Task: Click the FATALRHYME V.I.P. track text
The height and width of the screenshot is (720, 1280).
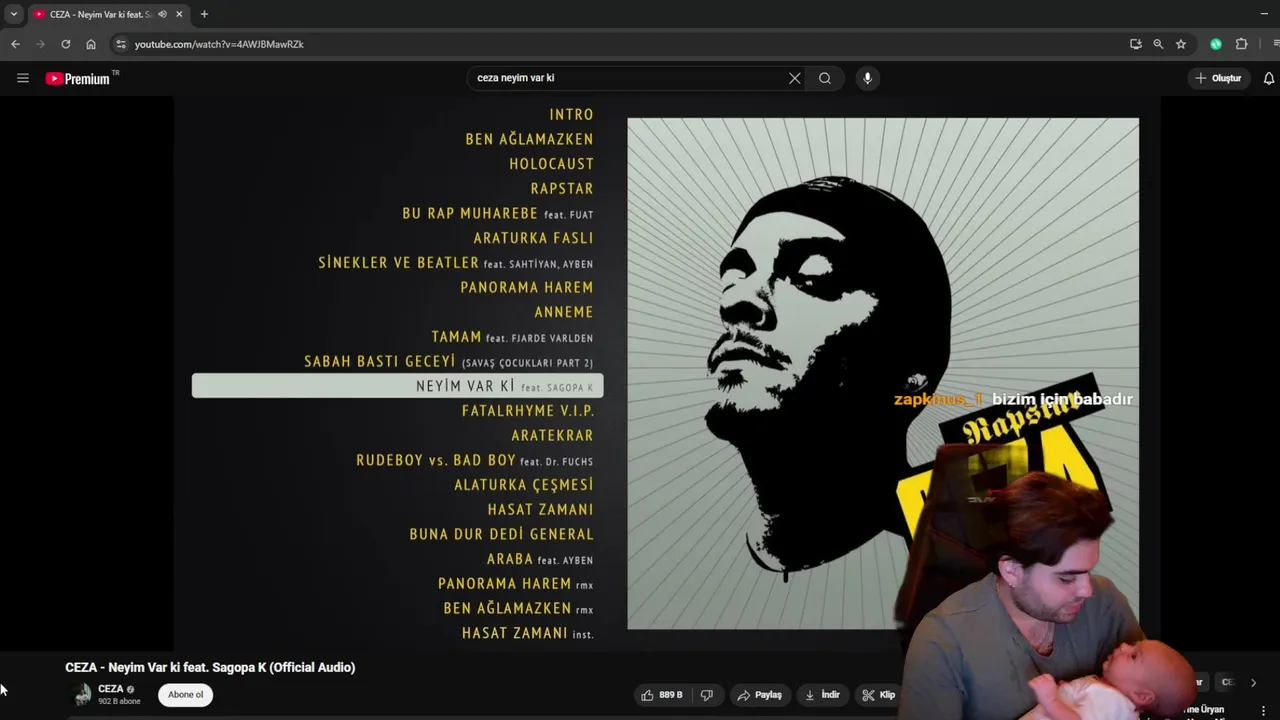Action: [528, 411]
